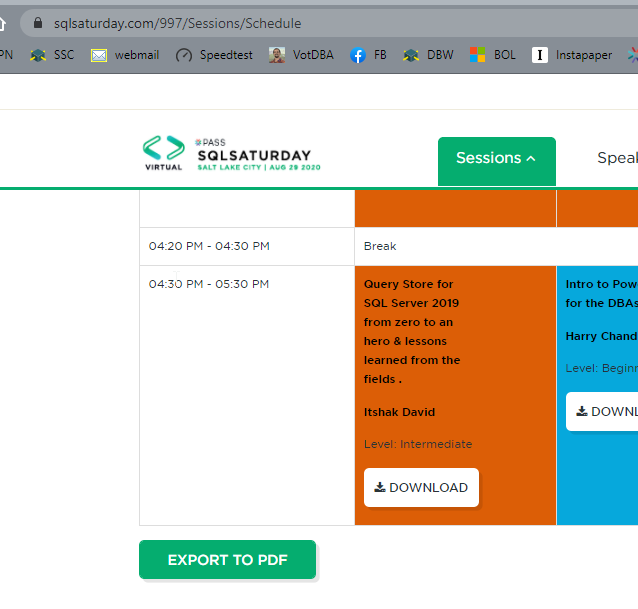Open the webmail bookmark
638x609 pixels.
125,55
